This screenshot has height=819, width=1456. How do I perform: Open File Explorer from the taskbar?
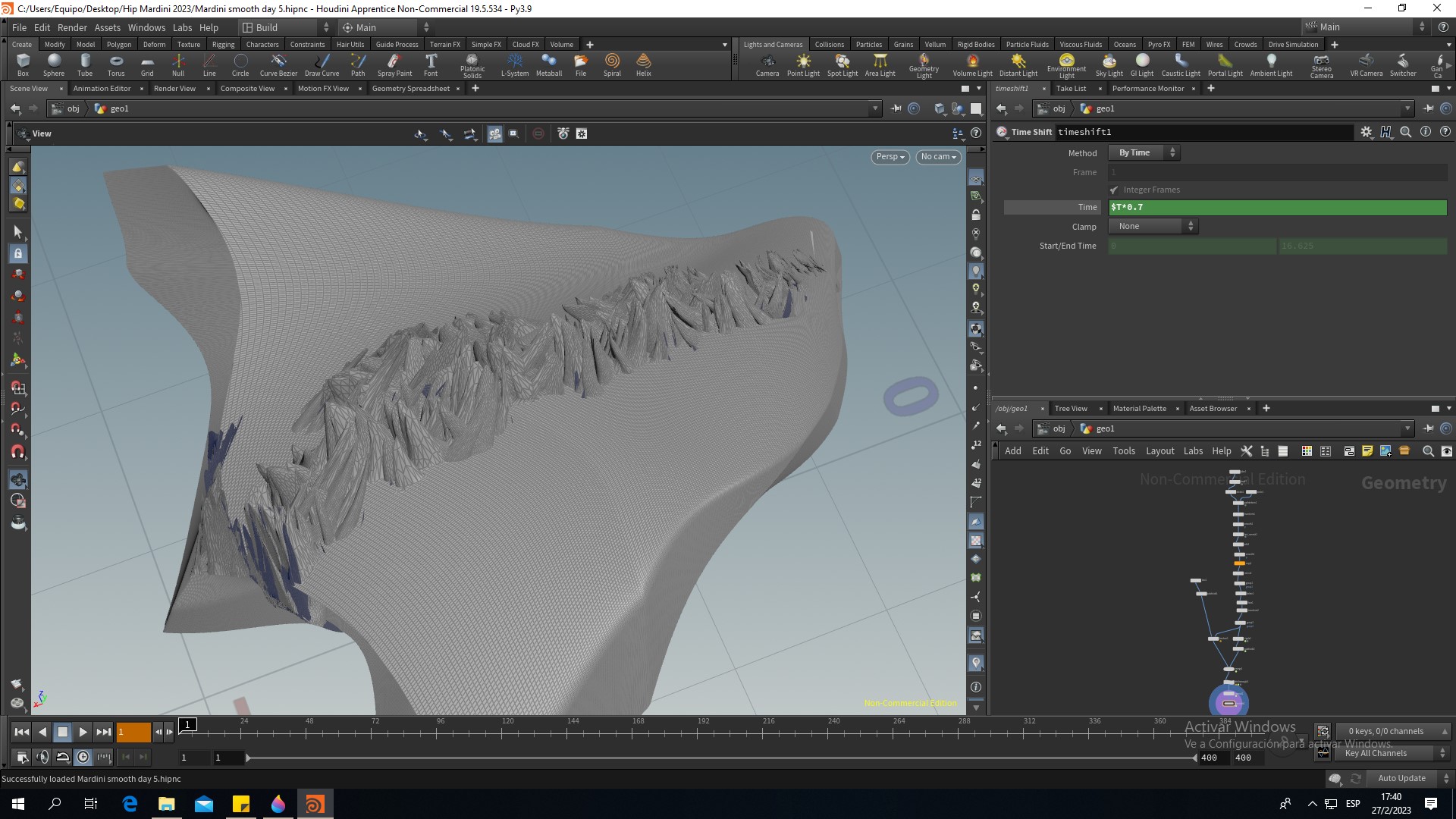[x=167, y=804]
